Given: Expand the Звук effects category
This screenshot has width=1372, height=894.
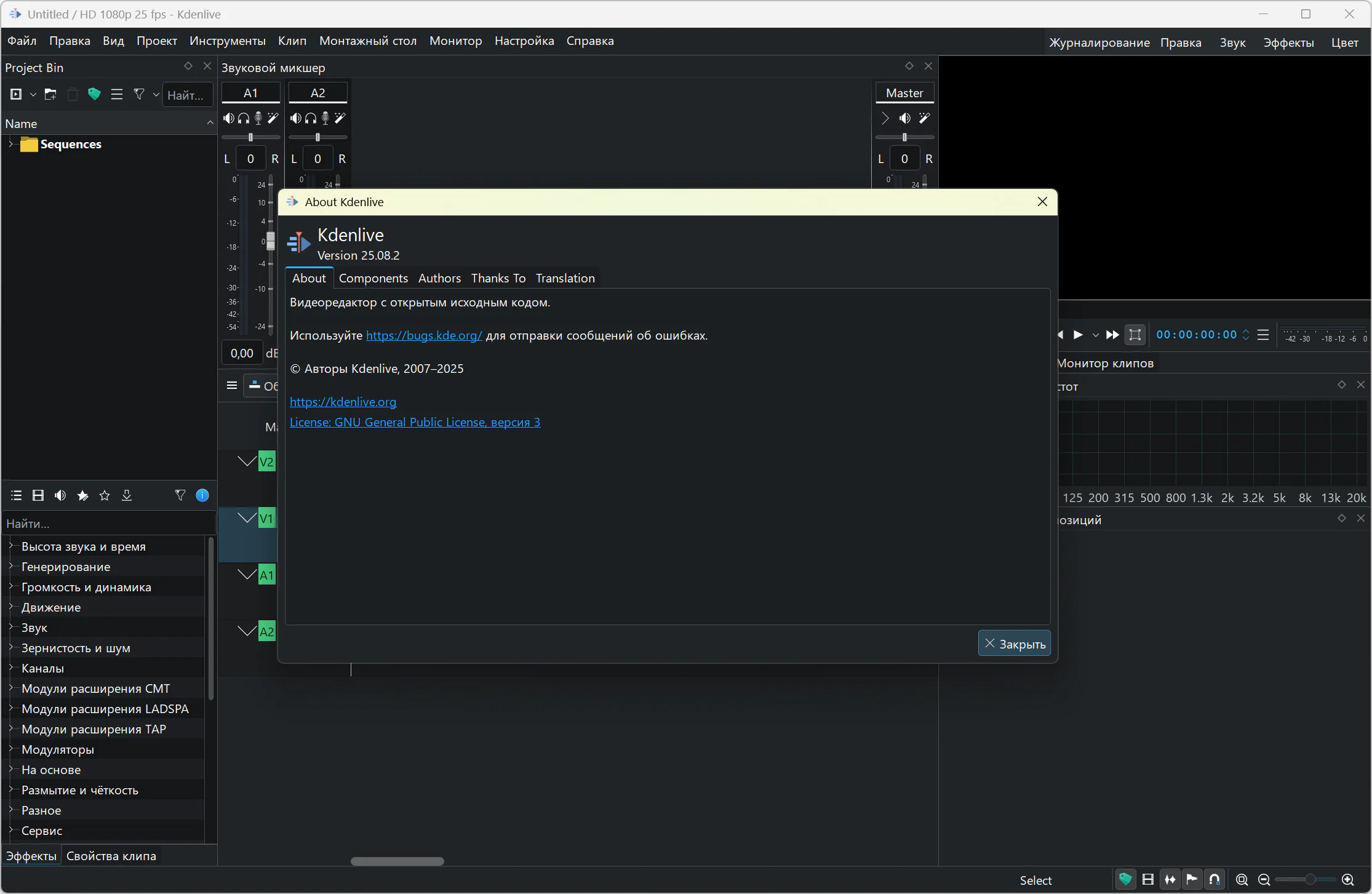Looking at the screenshot, I should (10, 628).
